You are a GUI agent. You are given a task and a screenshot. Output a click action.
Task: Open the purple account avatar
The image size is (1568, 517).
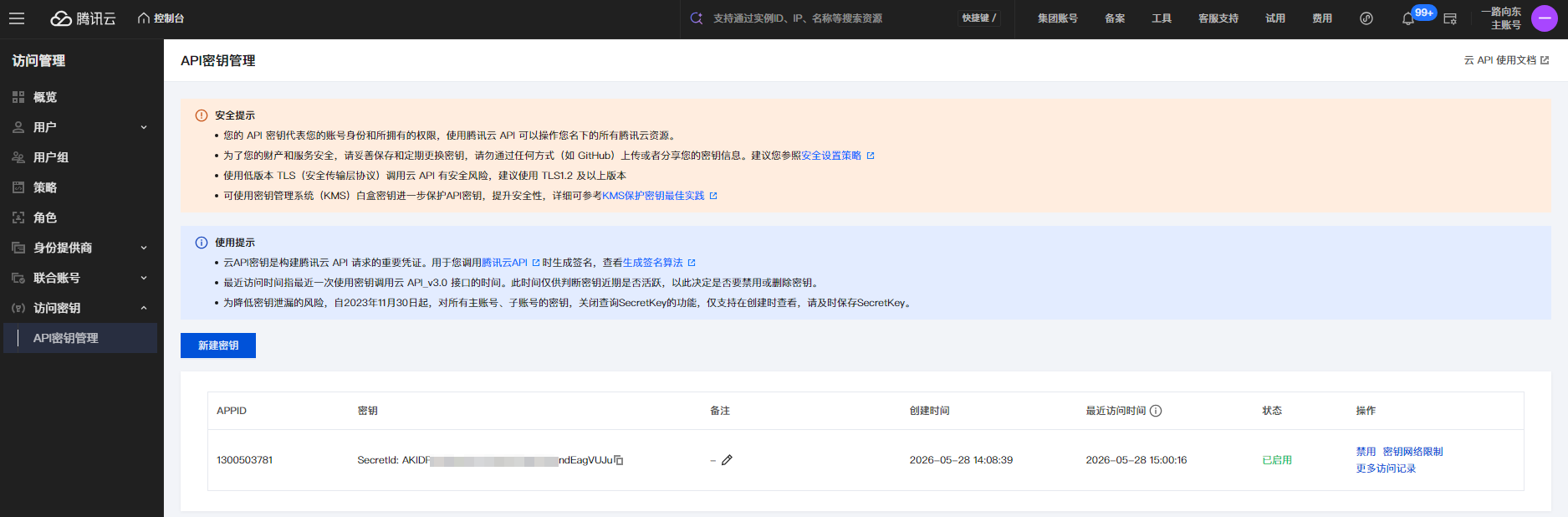point(1544,18)
